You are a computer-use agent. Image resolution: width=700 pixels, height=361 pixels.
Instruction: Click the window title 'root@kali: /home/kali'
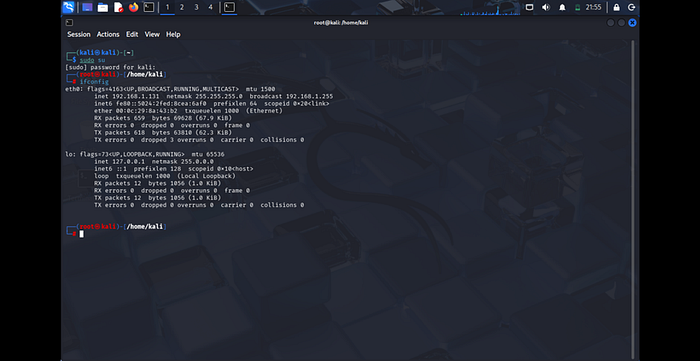click(341, 22)
